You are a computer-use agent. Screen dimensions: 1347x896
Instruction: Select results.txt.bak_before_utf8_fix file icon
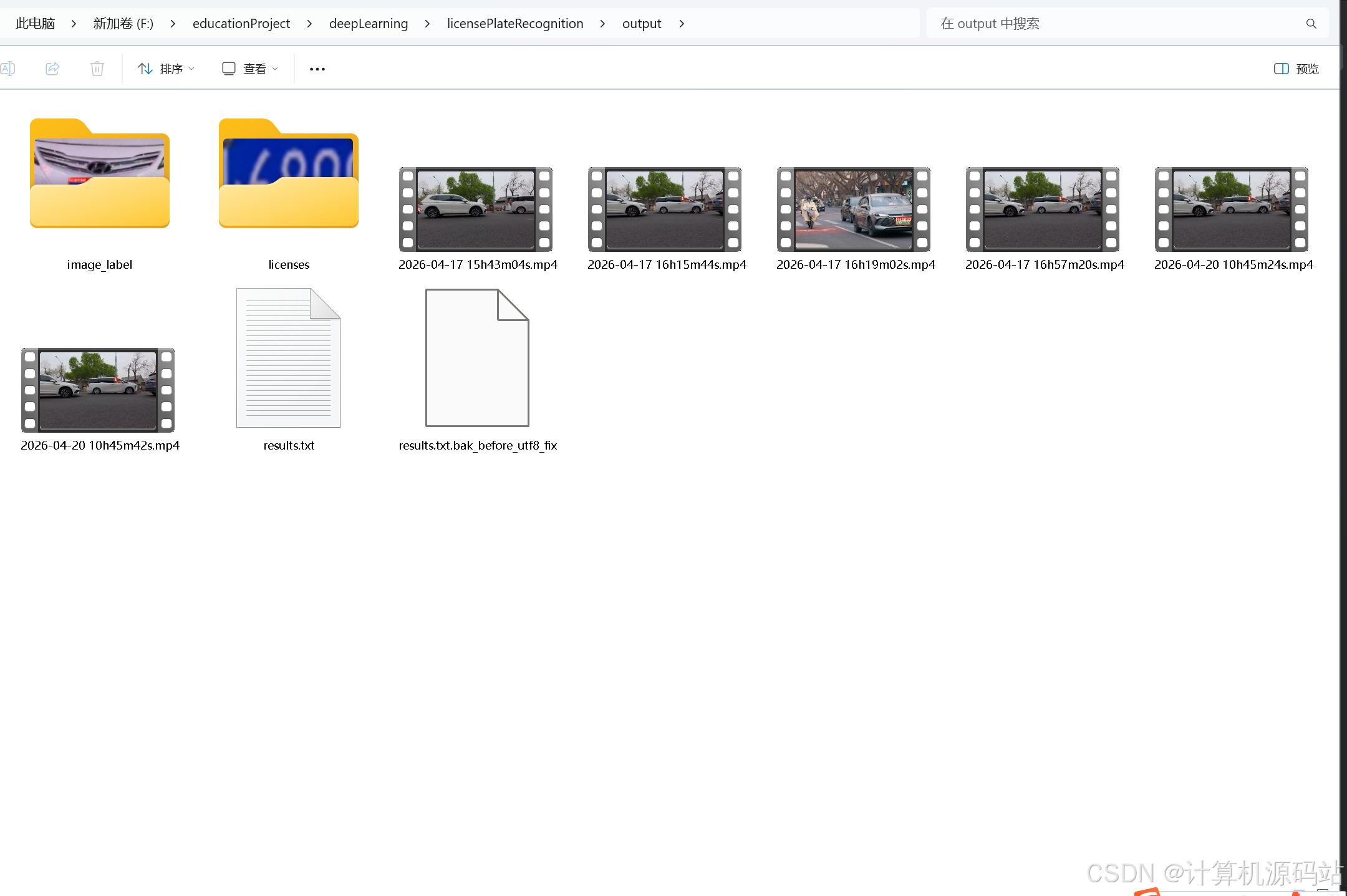click(x=477, y=358)
